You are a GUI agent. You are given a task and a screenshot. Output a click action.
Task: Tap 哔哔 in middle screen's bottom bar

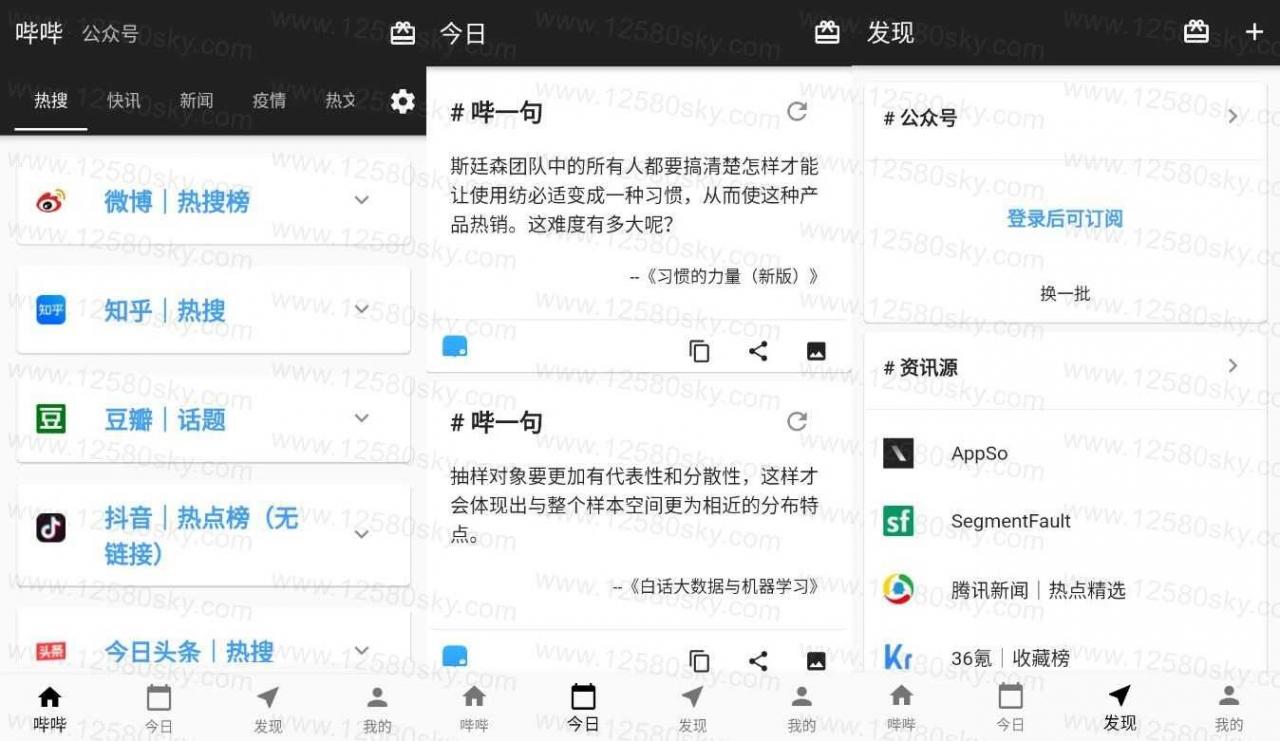coord(474,709)
